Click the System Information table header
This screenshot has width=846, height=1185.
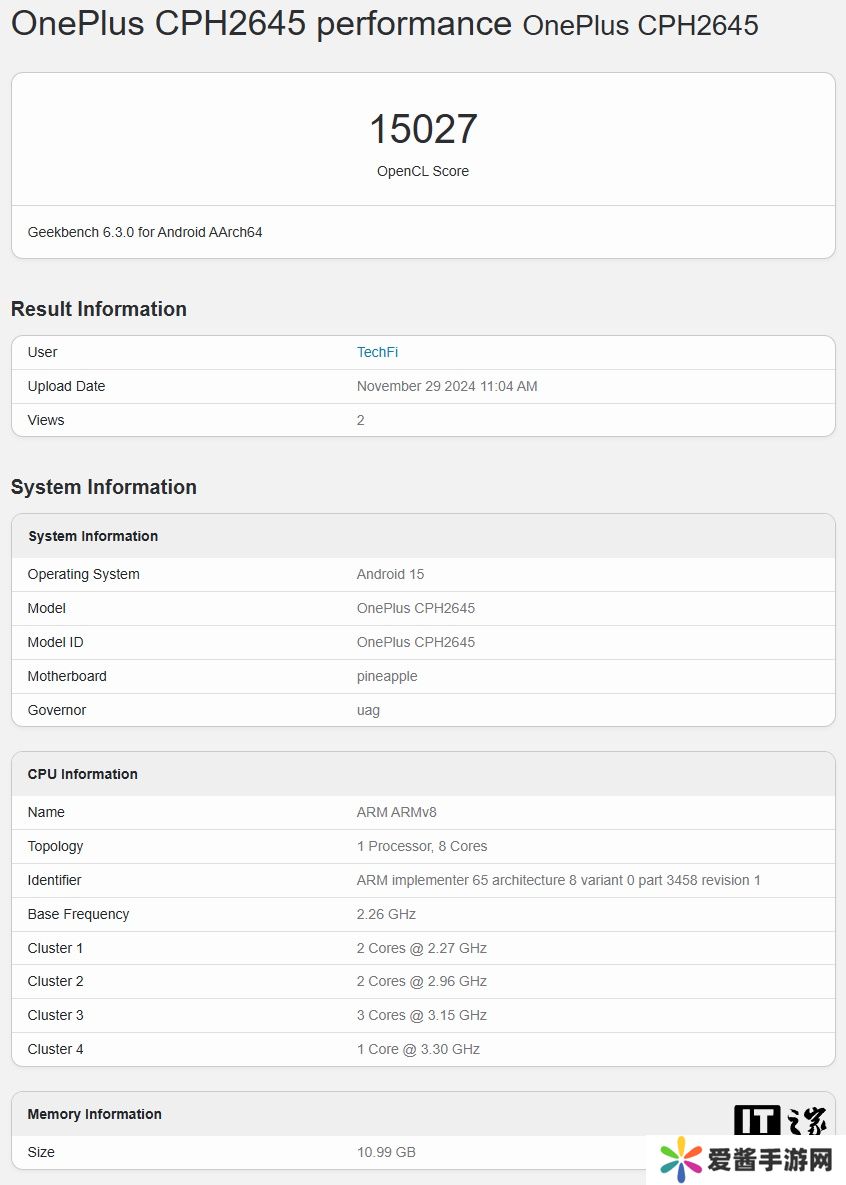[93, 536]
